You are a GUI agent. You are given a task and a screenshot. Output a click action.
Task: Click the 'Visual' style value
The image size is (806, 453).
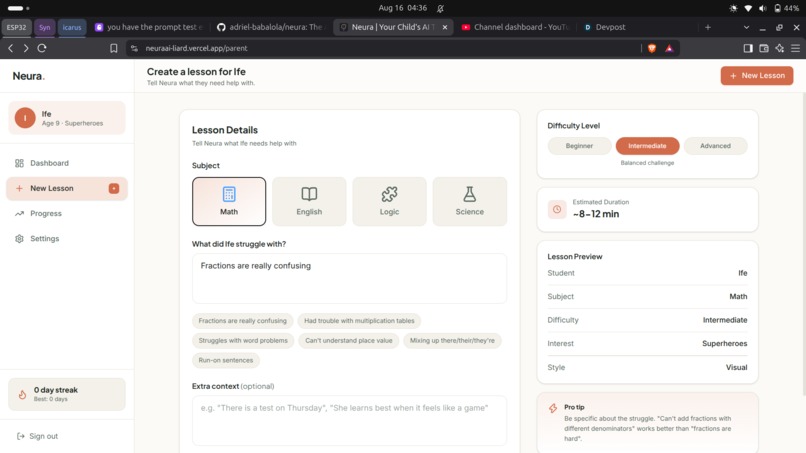click(x=737, y=367)
